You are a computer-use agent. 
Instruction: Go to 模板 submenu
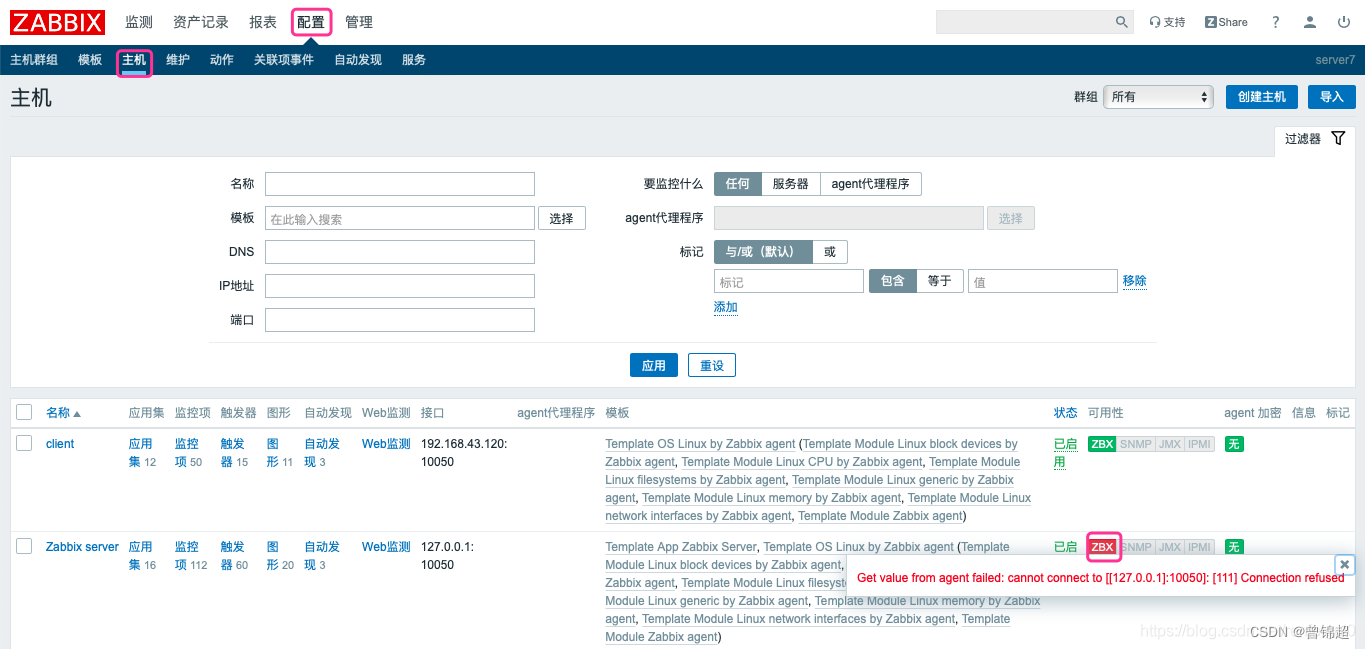90,60
